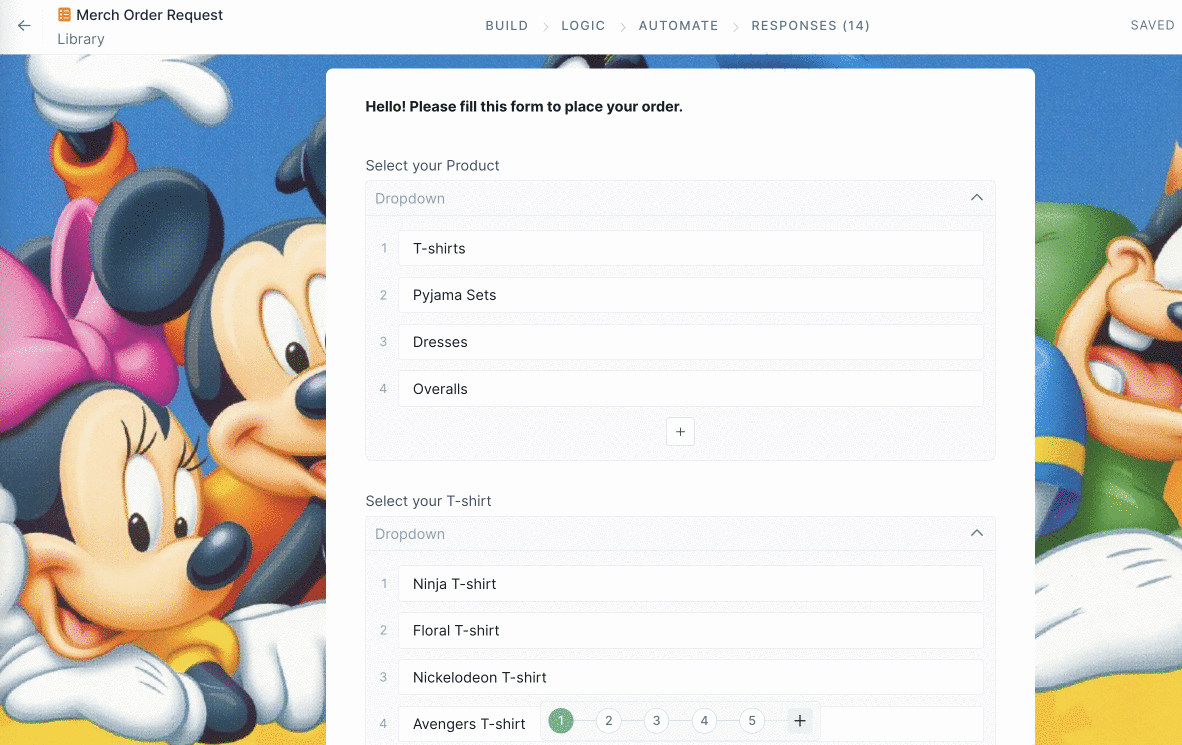The image size is (1182, 745).
Task: Click the Dropdown type label under Select your Product
Action: click(410, 198)
